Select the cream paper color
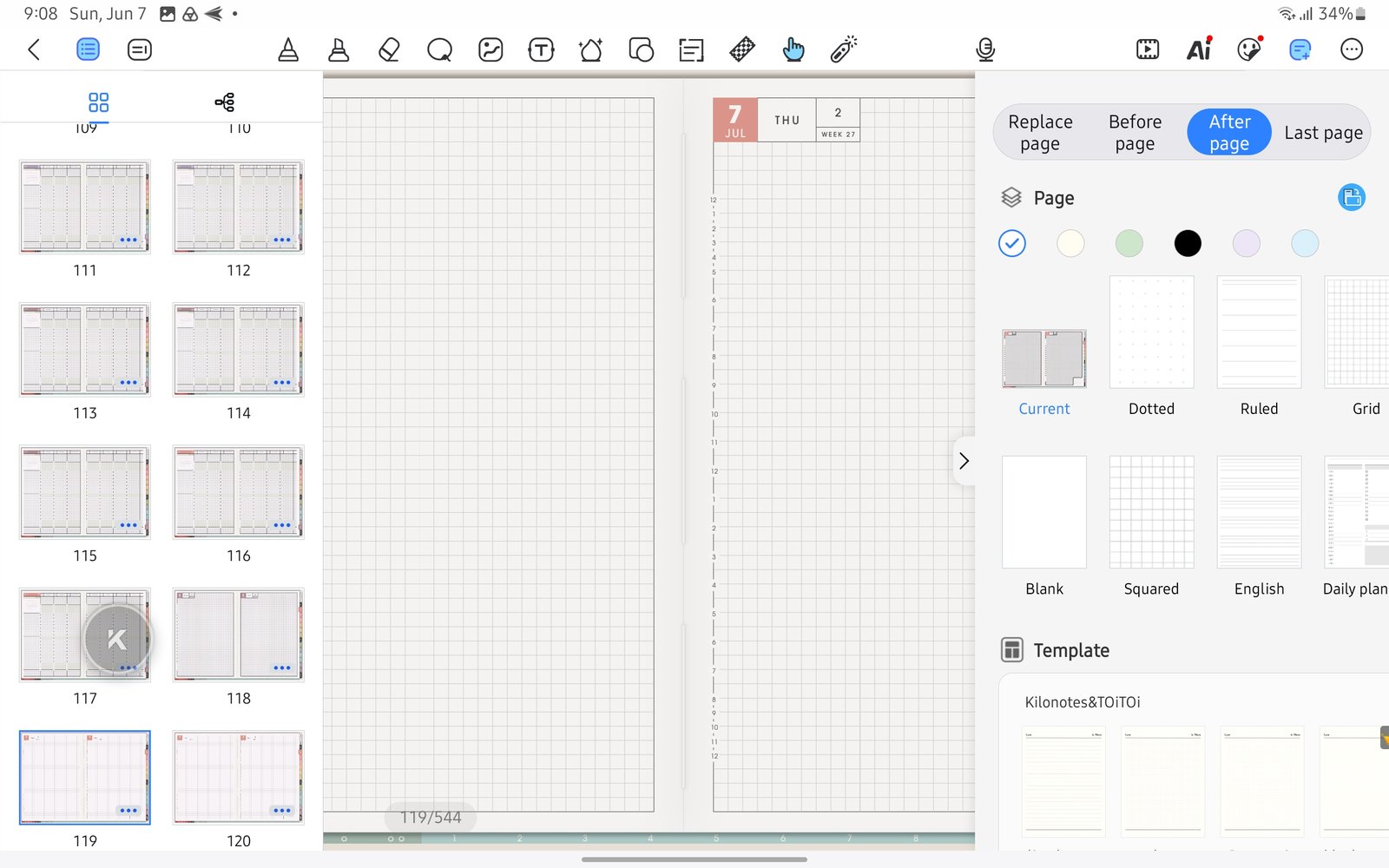The width and height of the screenshot is (1389, 868). pos(1070,243)
